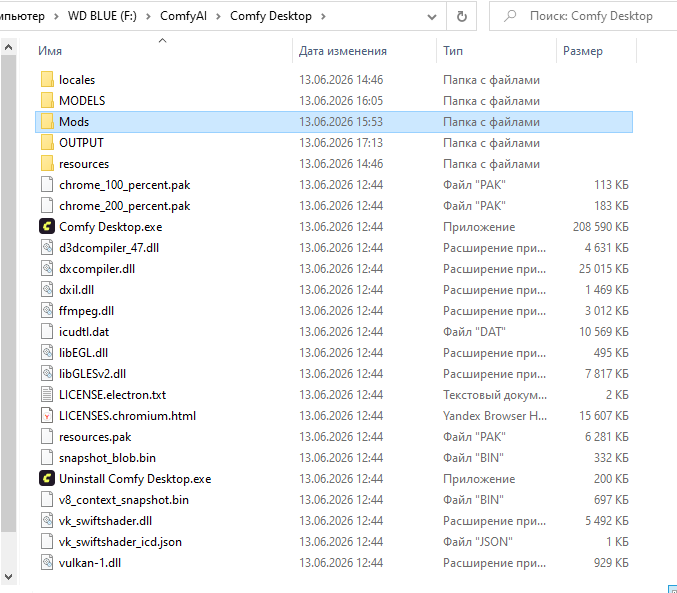This screenshot has height=593, width=677.
Task: Sort by Имя column header
Action: [162, 51]
